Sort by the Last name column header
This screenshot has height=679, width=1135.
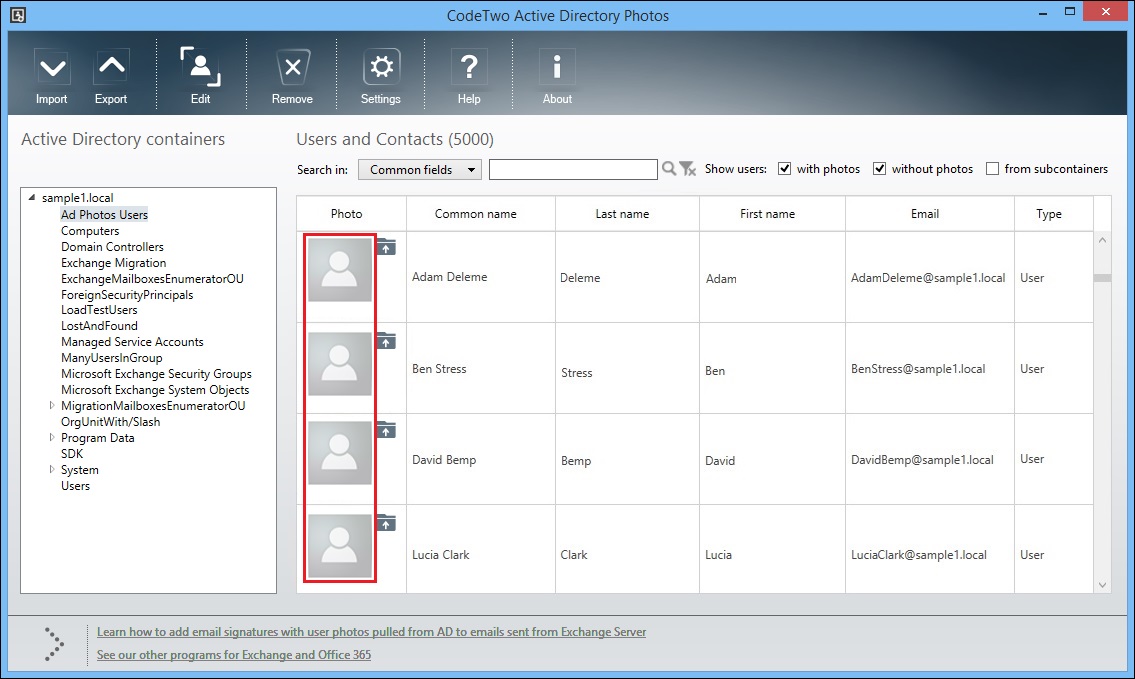click(x=627, y=214)
